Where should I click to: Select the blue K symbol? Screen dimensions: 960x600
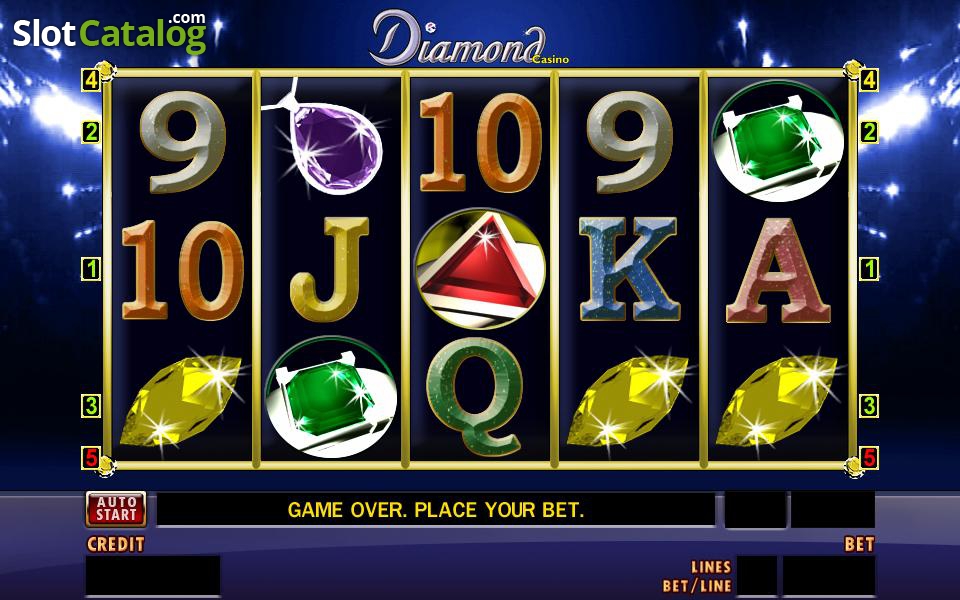(x=629, y=269)
